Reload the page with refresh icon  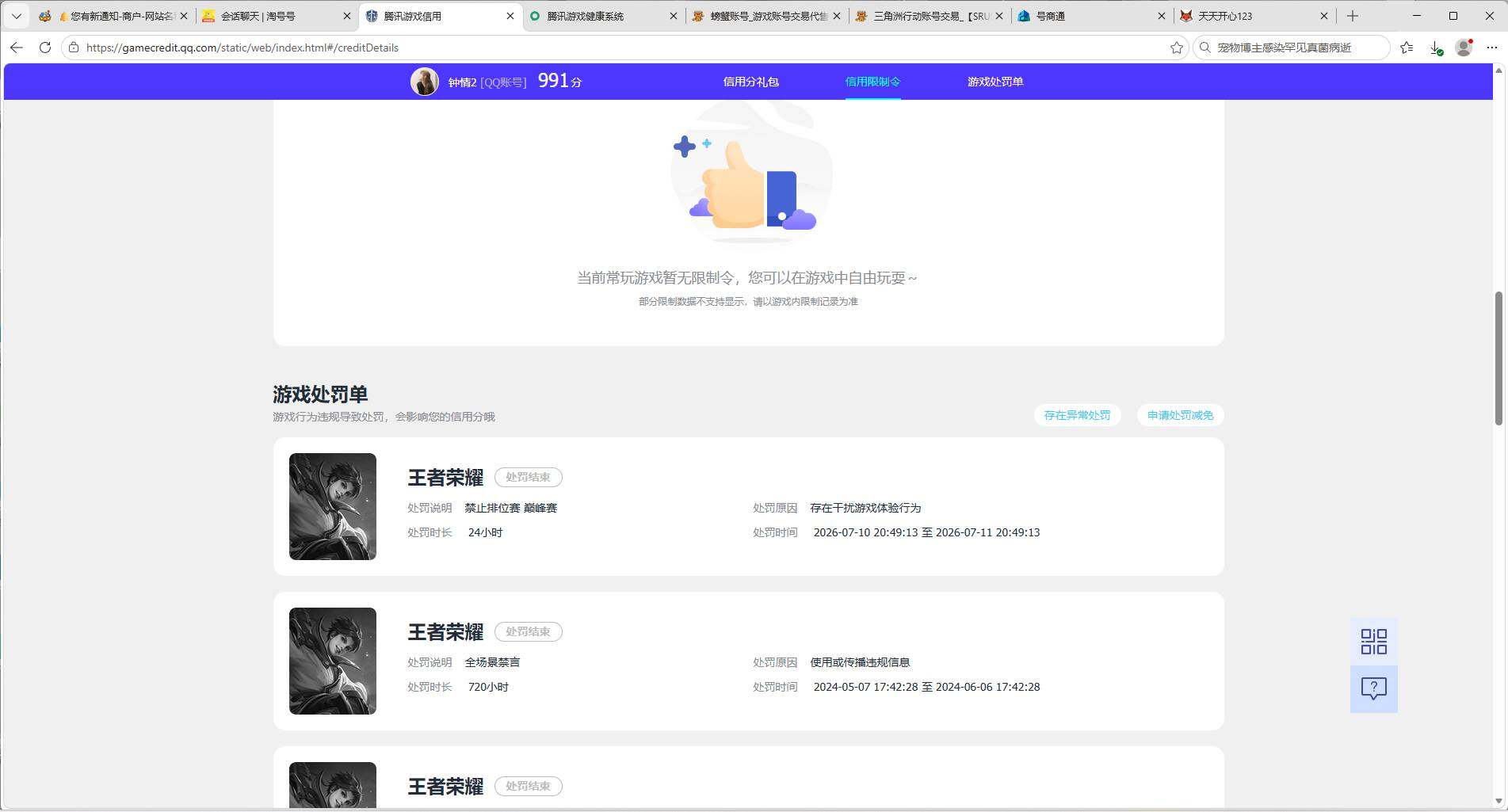[45, 48]
